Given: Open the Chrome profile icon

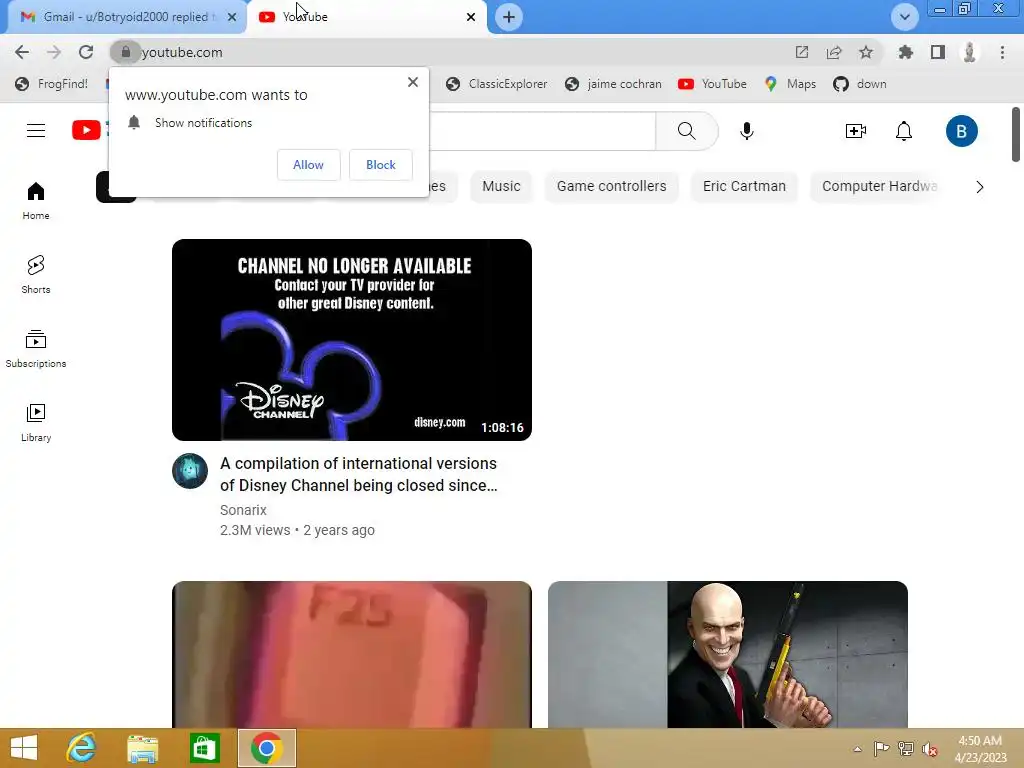Looking at the screenshot, I should click(x=969, y=52).
